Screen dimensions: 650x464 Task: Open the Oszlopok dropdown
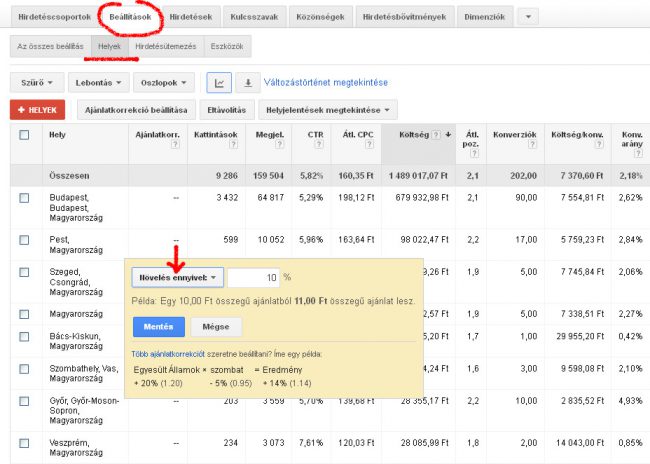pyautogui.click(x=164, y=83)
